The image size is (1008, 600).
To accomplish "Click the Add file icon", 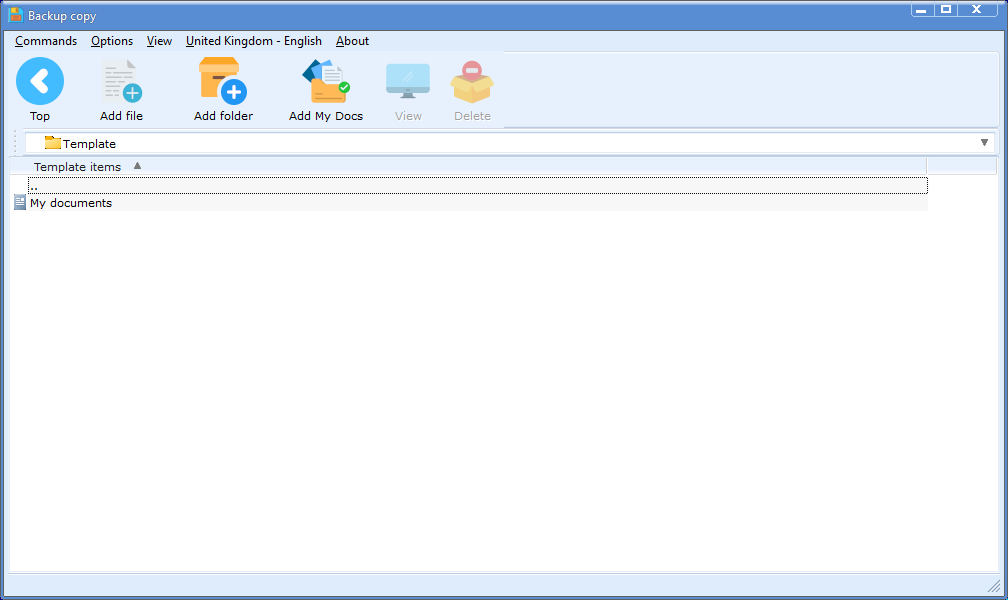I will (122, 82).
